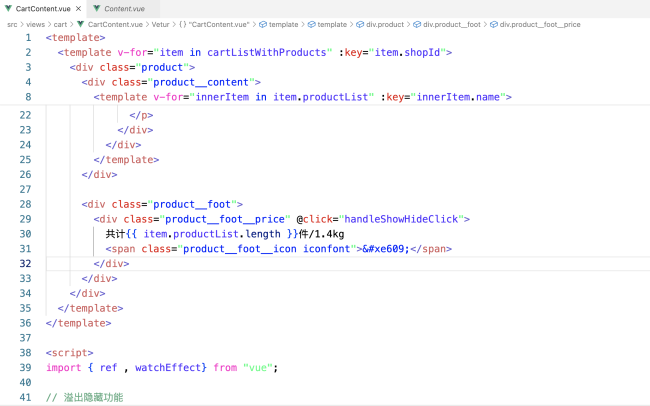The image size is (650, 406).
Task: Switch to the Content.vue tab
Action: (124, 9)
